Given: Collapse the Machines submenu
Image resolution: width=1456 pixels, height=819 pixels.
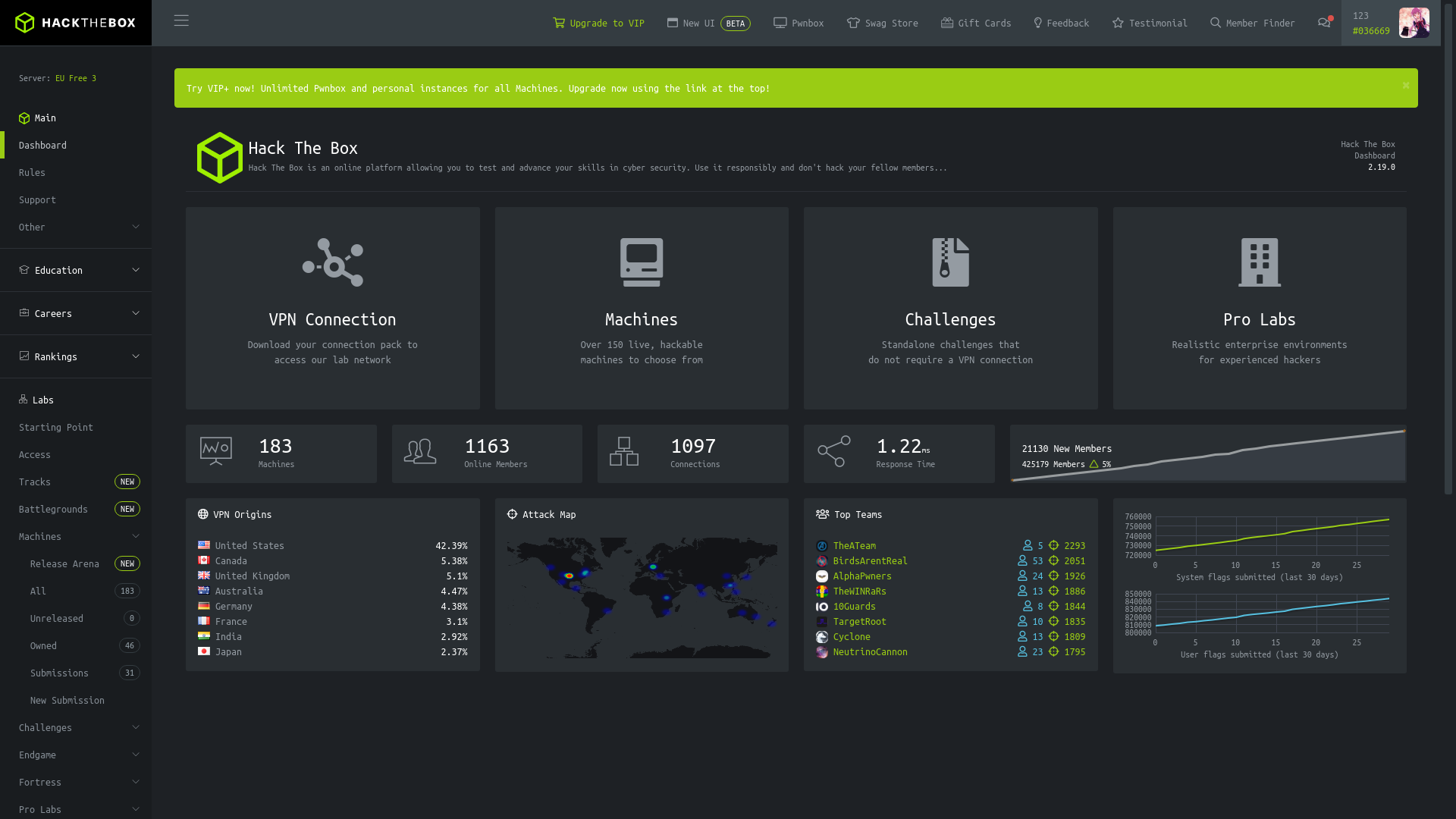Looking at the screenshot, I should [x=76, y=536].
